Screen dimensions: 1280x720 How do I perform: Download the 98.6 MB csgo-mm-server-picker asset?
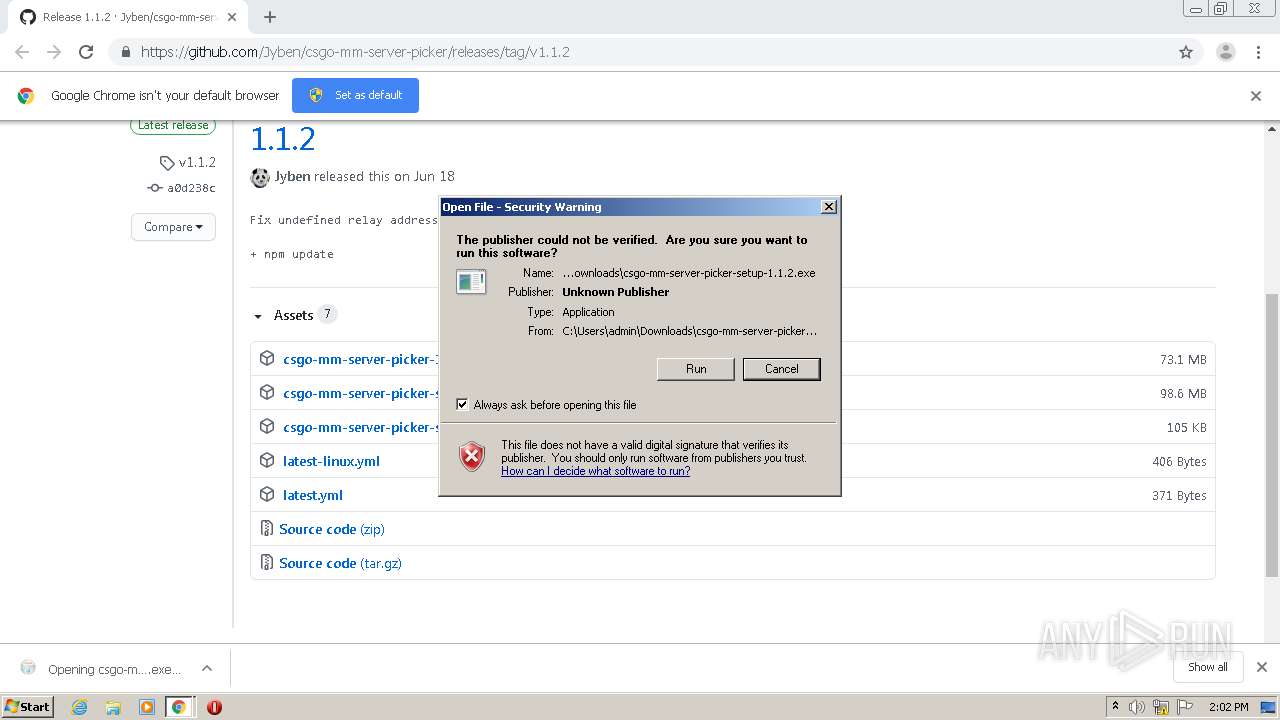(360, 393)
